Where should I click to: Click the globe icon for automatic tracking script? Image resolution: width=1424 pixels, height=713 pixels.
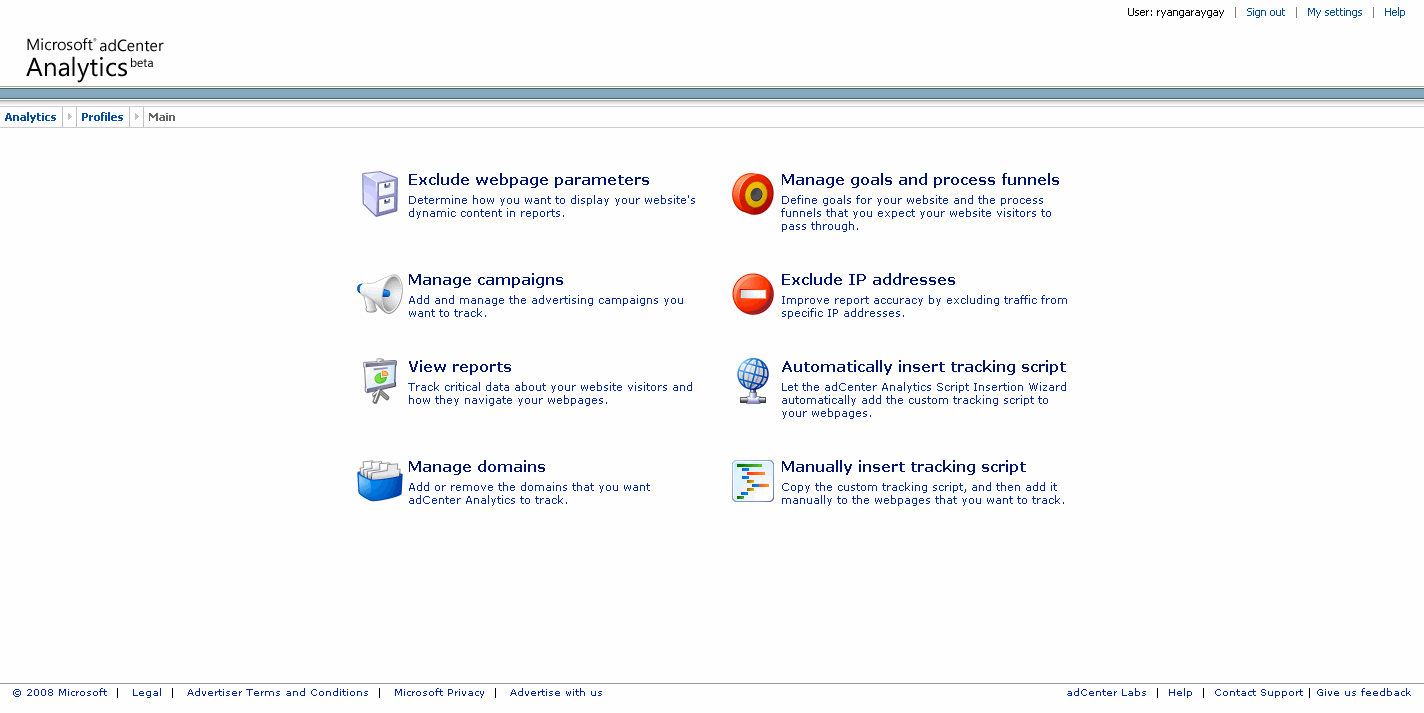pyautogui.click(x=752, y=381)
